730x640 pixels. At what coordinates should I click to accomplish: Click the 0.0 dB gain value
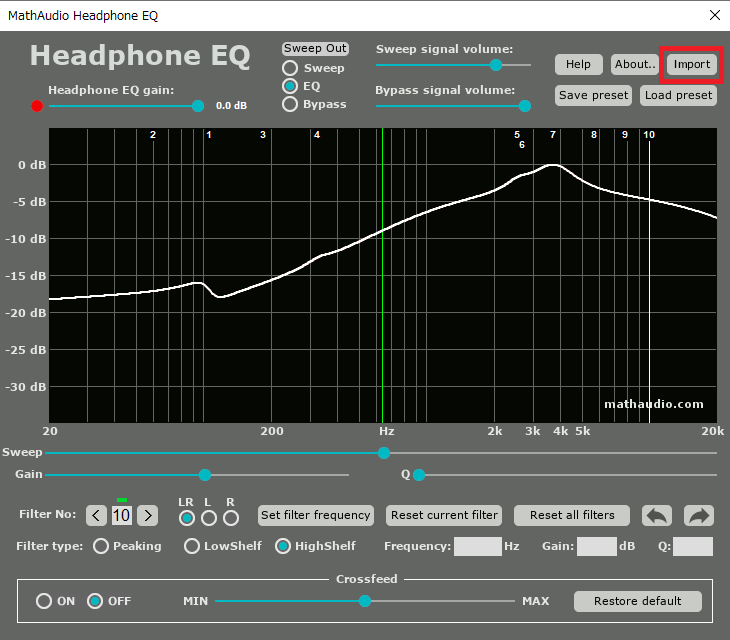click(231, 106)
